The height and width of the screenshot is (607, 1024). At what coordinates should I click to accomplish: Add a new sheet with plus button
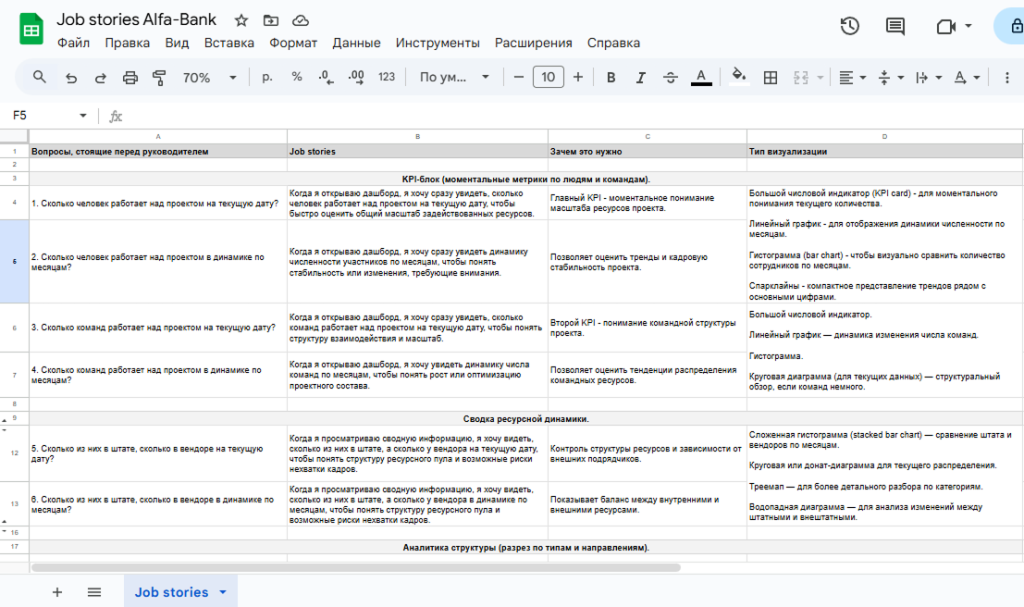click(57, 592)
